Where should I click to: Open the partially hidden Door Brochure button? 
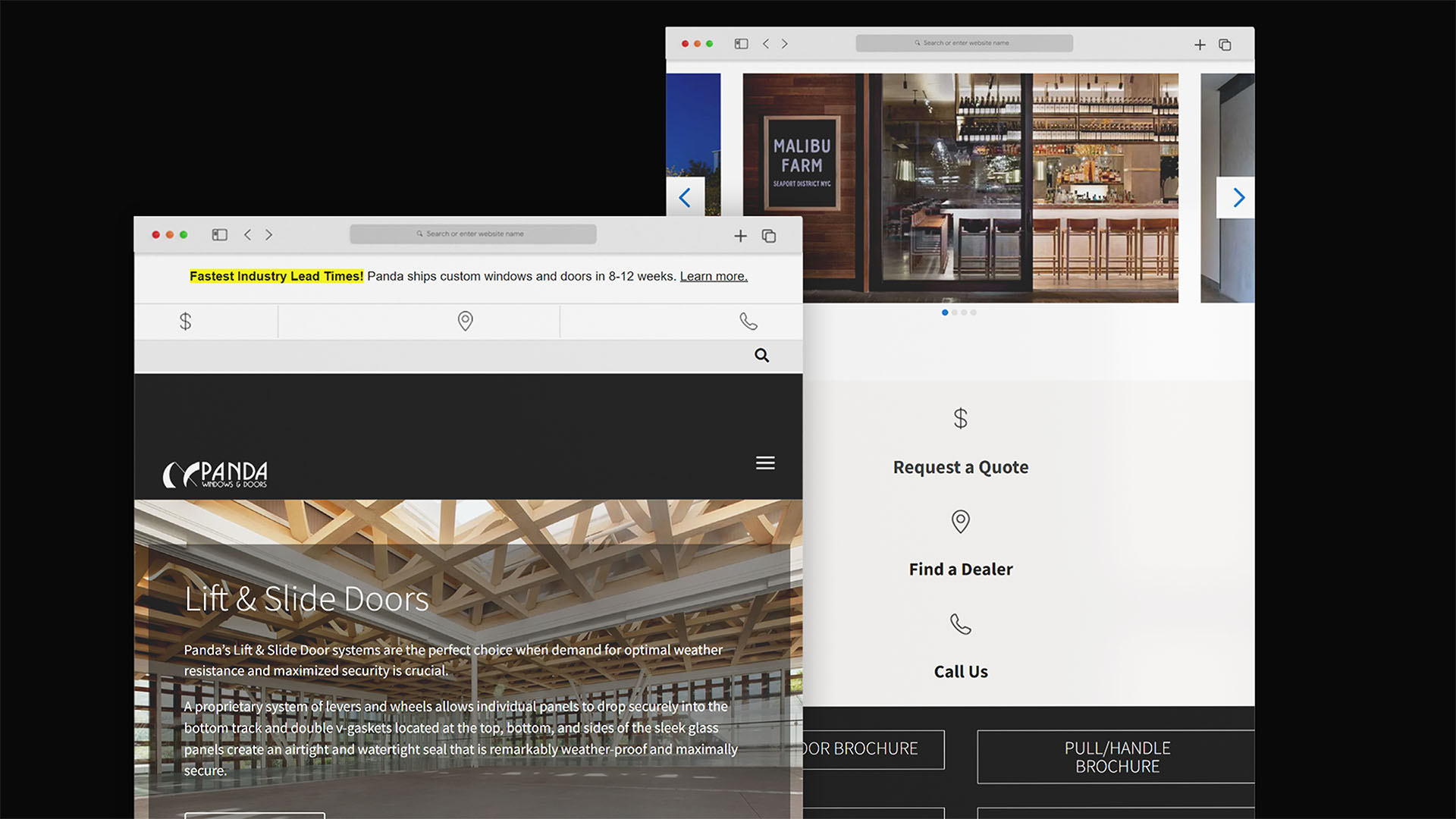pyautogui.click(x=874, y=749)
